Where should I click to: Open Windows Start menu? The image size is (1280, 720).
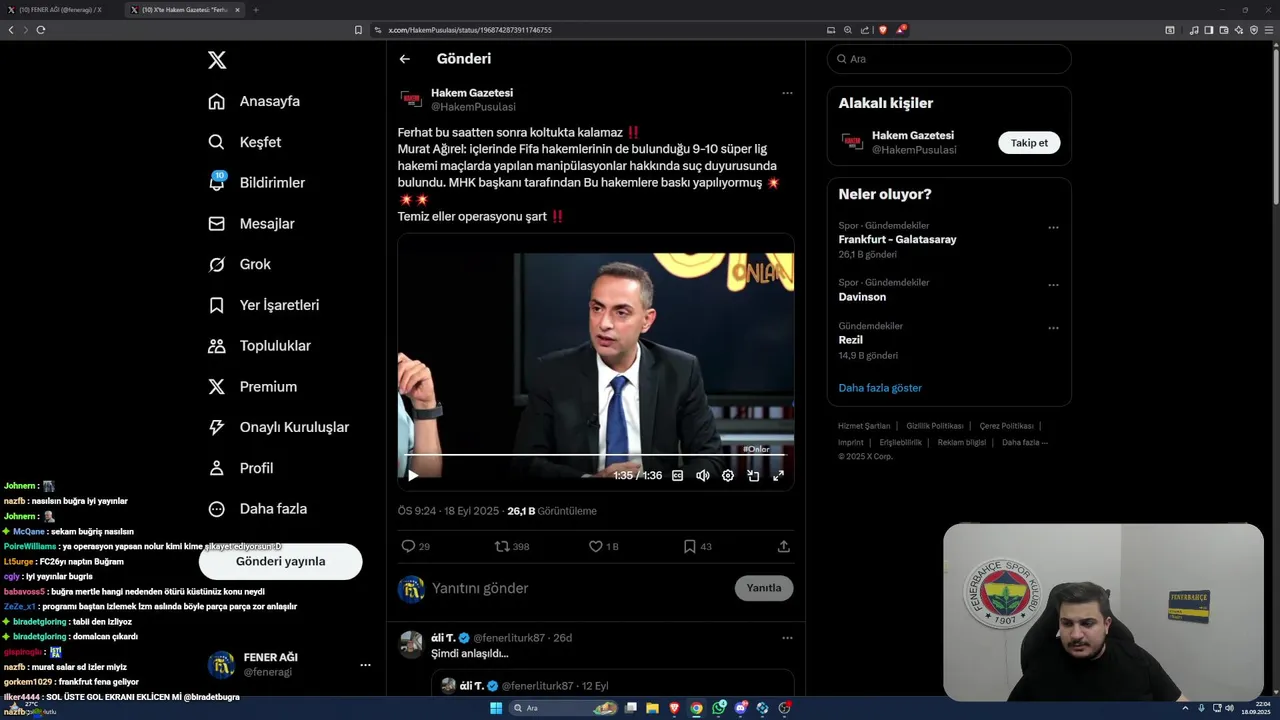tap(496, 708)
